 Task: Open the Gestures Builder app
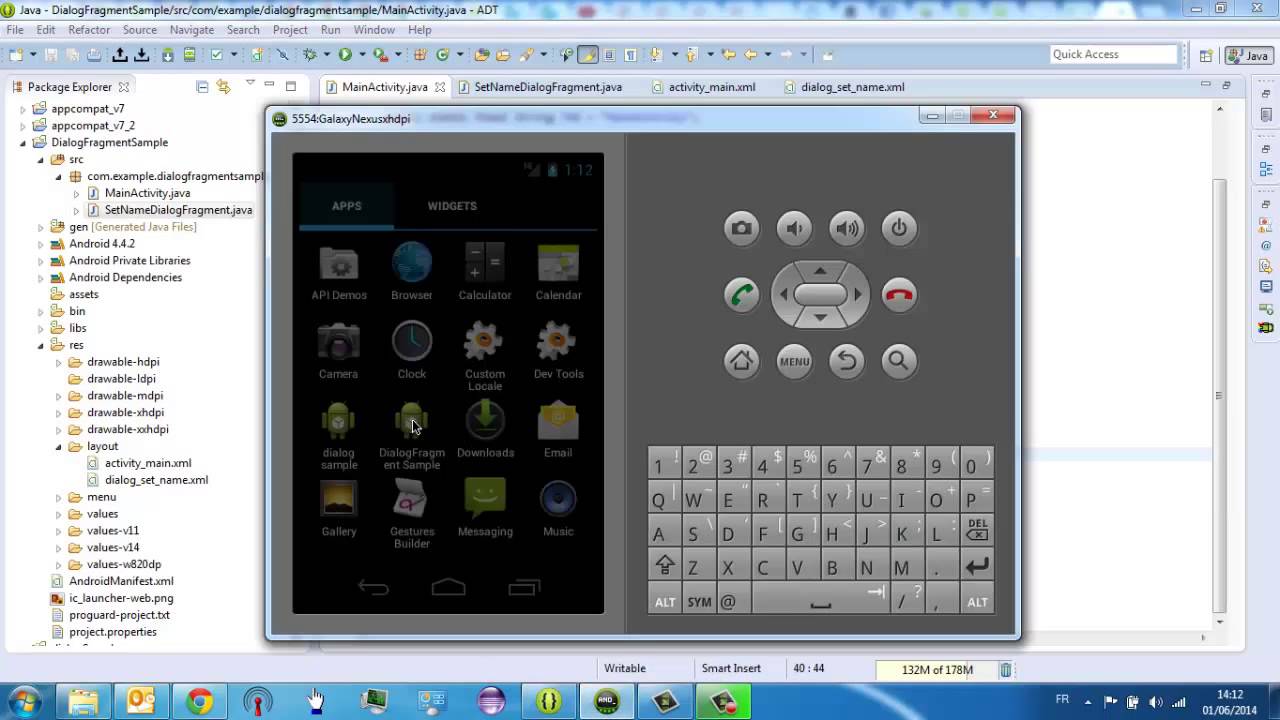[x=412, y=515]
